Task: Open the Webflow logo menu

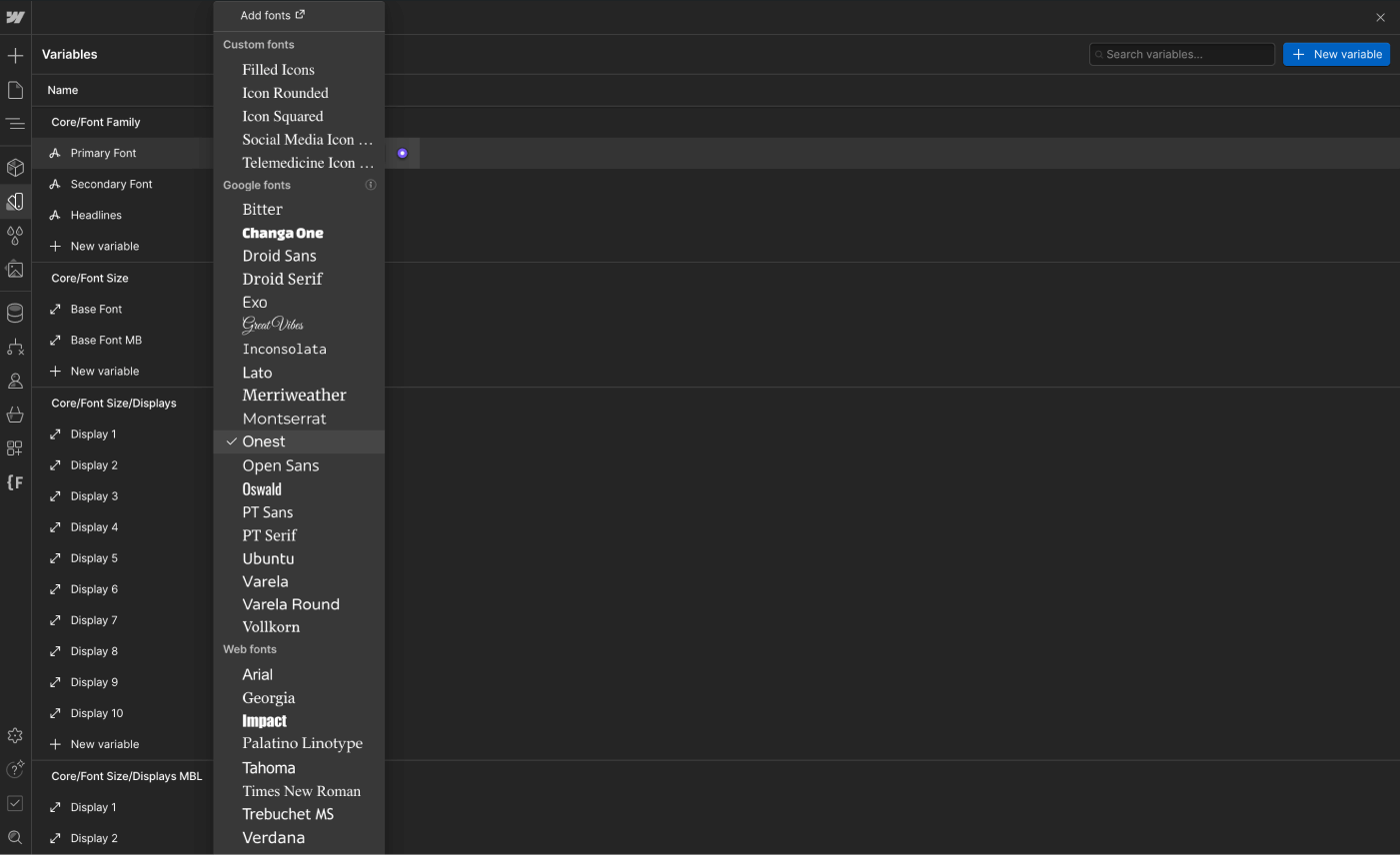Action: [x=15, y=17]
